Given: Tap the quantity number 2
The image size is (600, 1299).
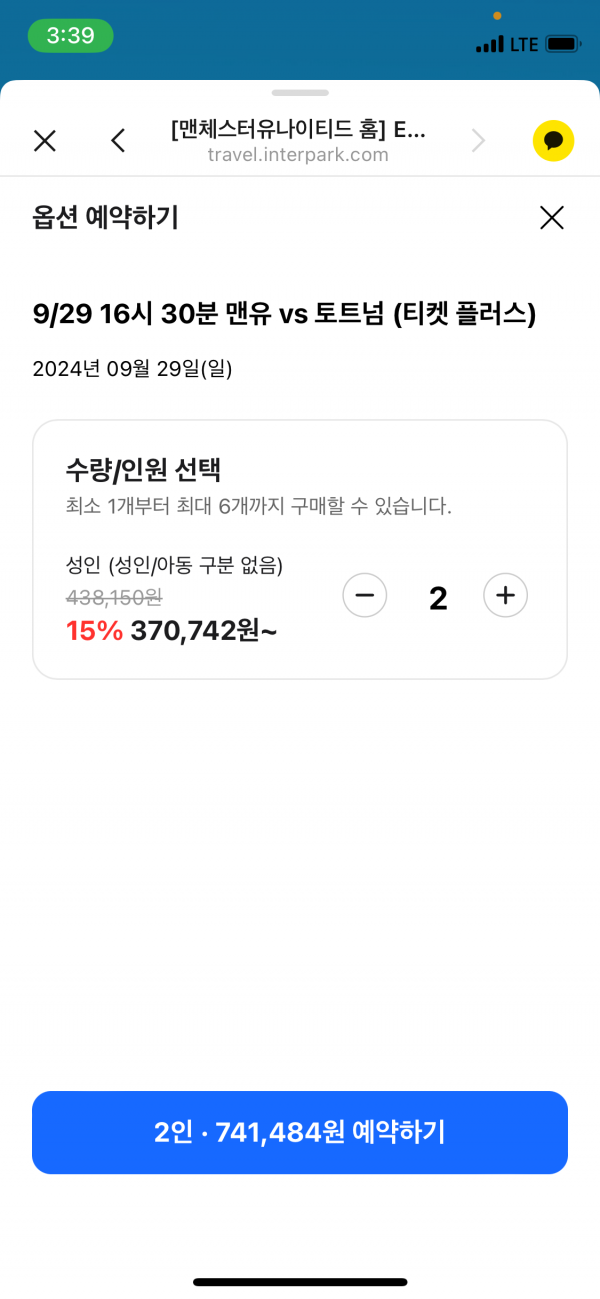Looking at the screenshot, I should tap(438, 598).
